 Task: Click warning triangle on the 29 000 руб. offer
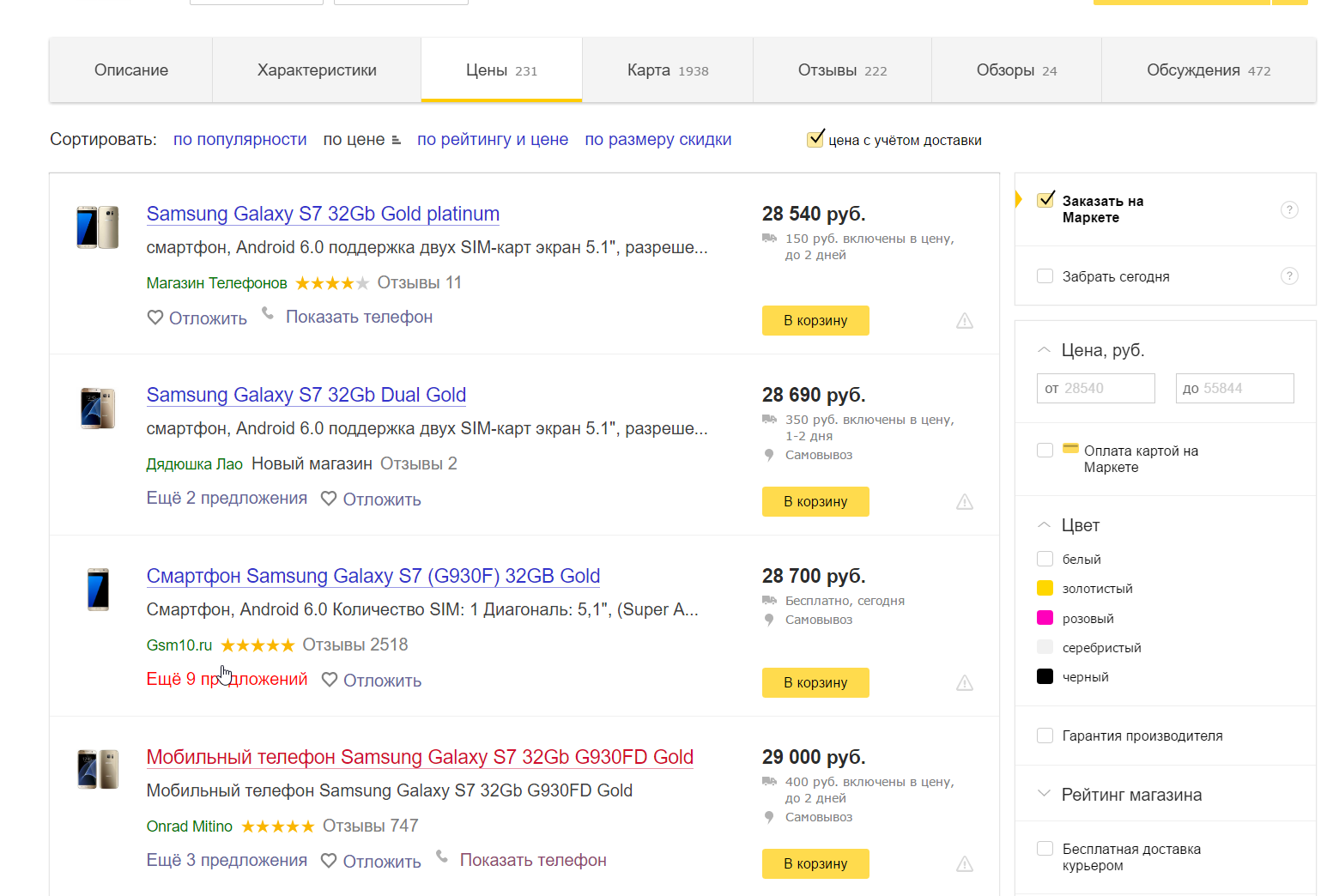965,864
